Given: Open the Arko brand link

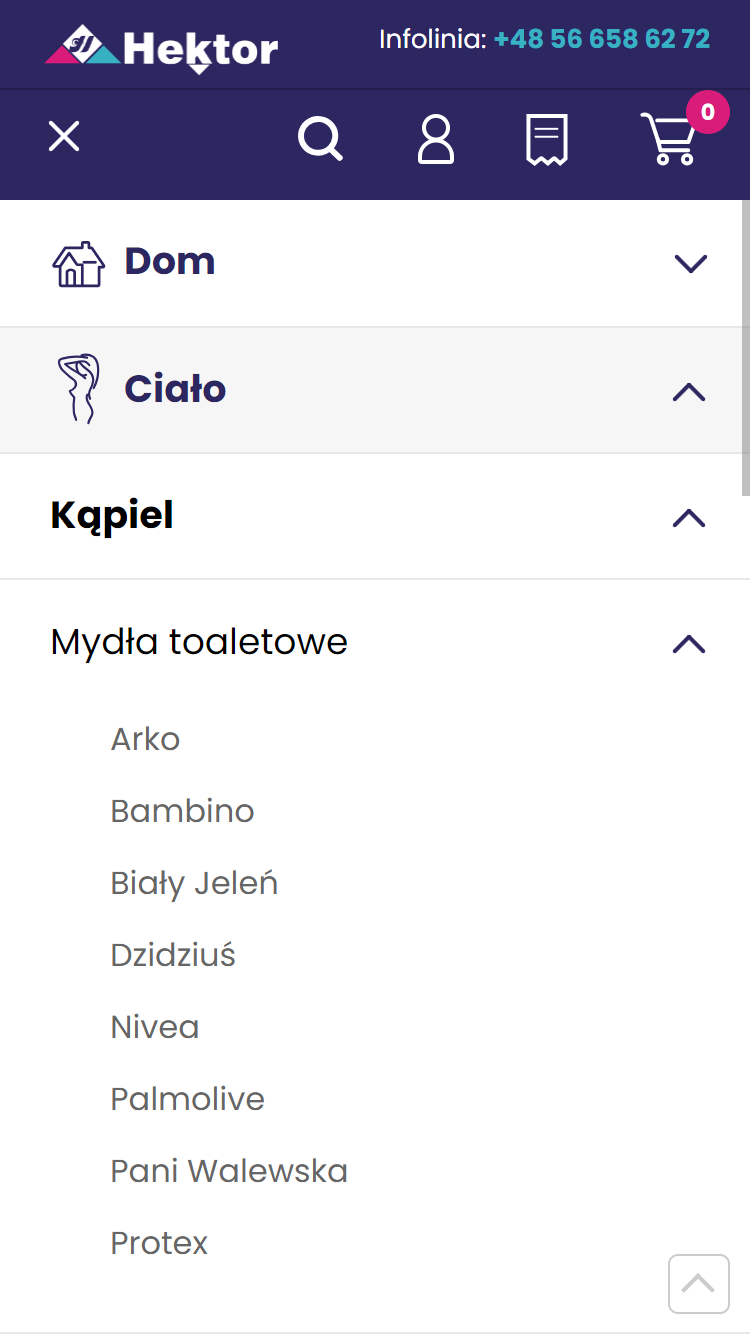Looking at the screenshot, I should [145, 739].
